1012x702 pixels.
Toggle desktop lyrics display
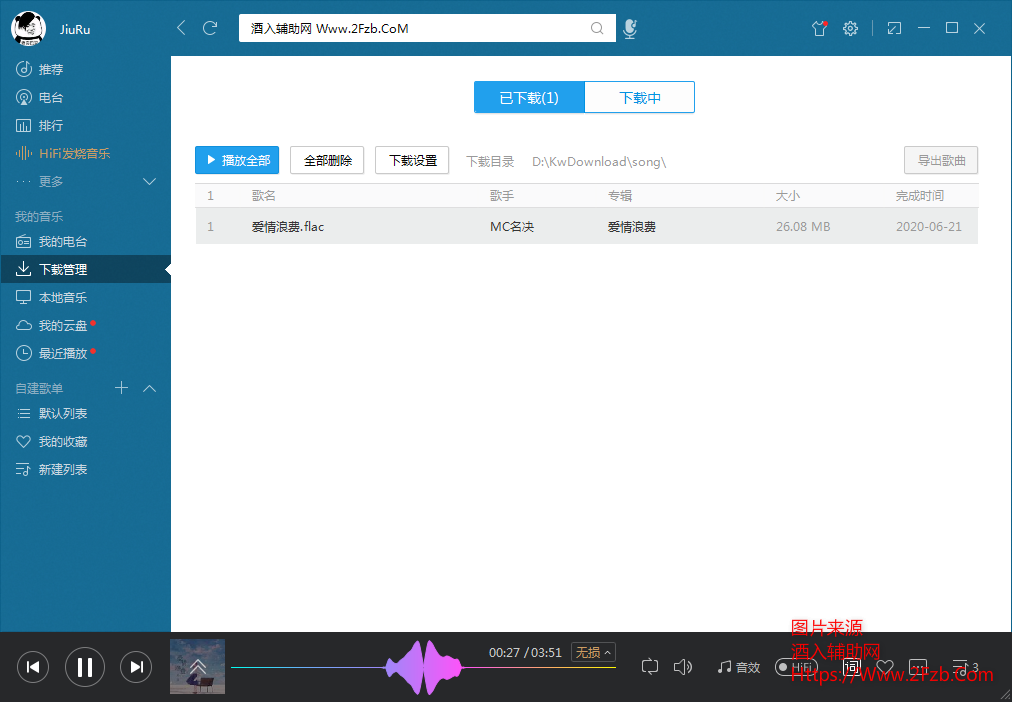[851, 667]
